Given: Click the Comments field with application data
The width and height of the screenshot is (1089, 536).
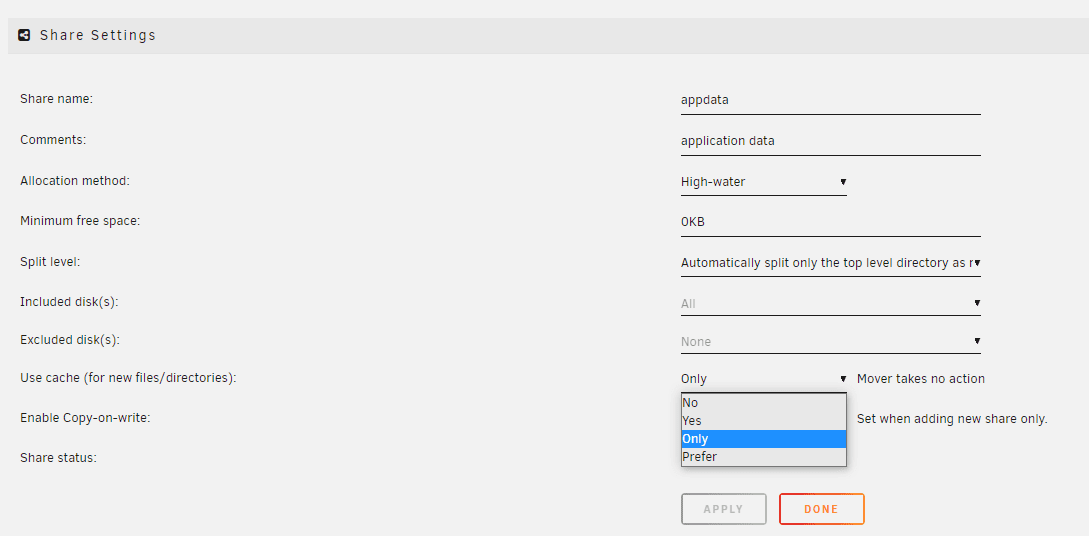Looking at the screenshot, I should pos(831,141).
